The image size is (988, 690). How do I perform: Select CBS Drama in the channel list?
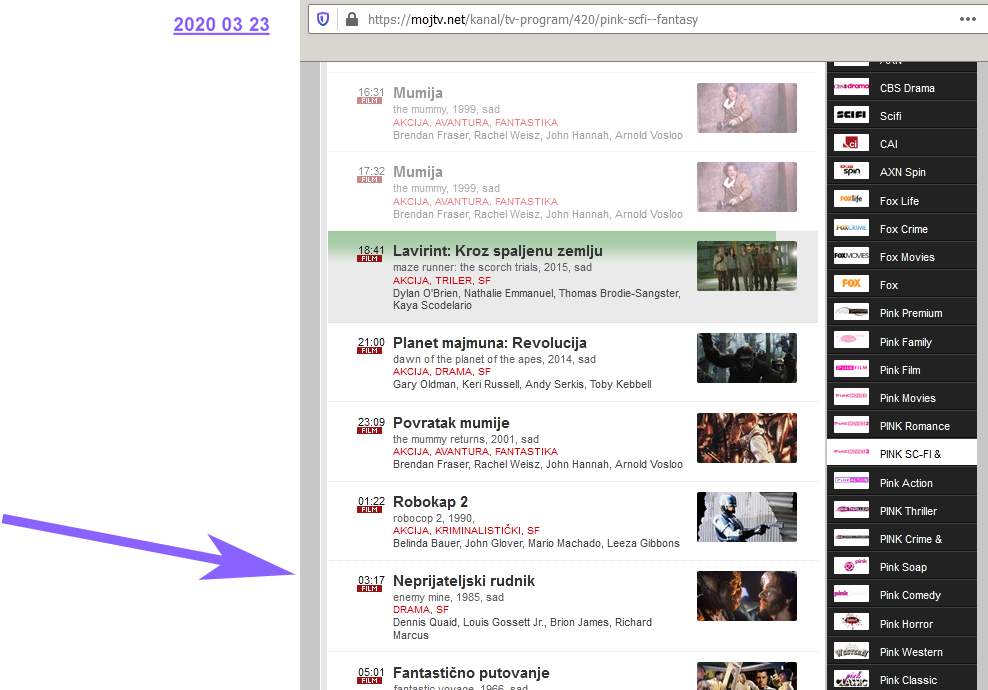tap(906, 88)
